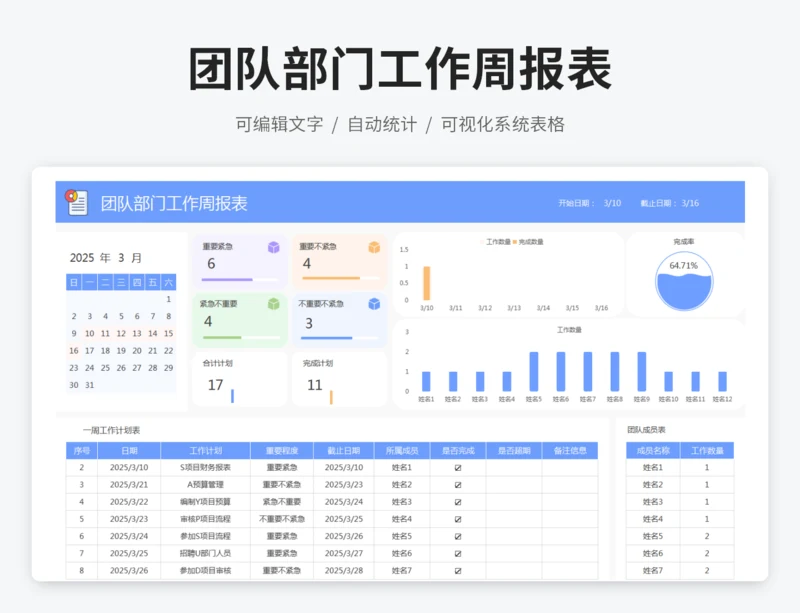Click the 姓名5 bar in 工作数量 chart

coord(534,372)
